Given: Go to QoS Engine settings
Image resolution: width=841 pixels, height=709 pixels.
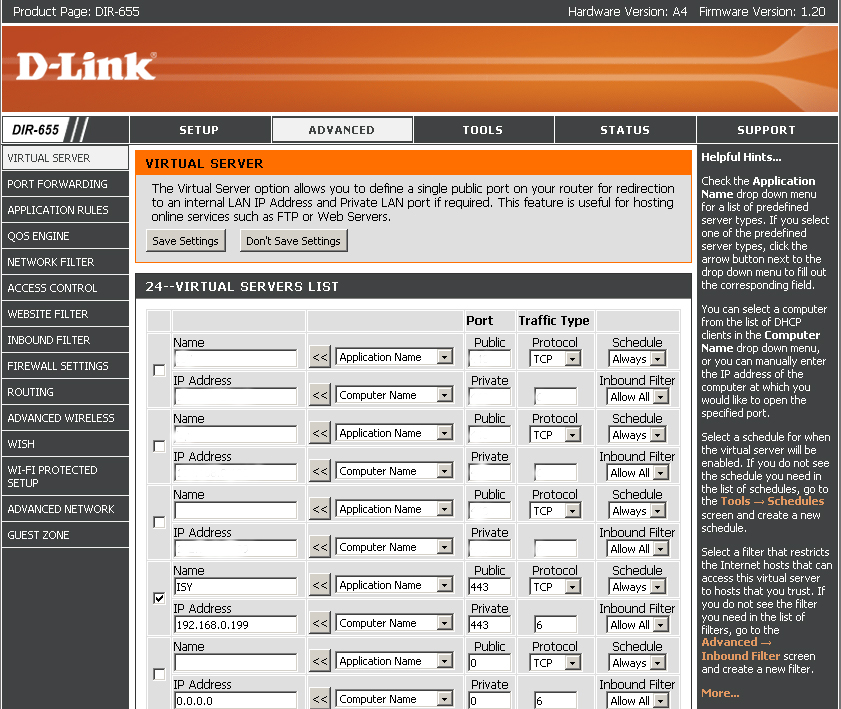Looking at the screenshot, I should coord(65,236).
